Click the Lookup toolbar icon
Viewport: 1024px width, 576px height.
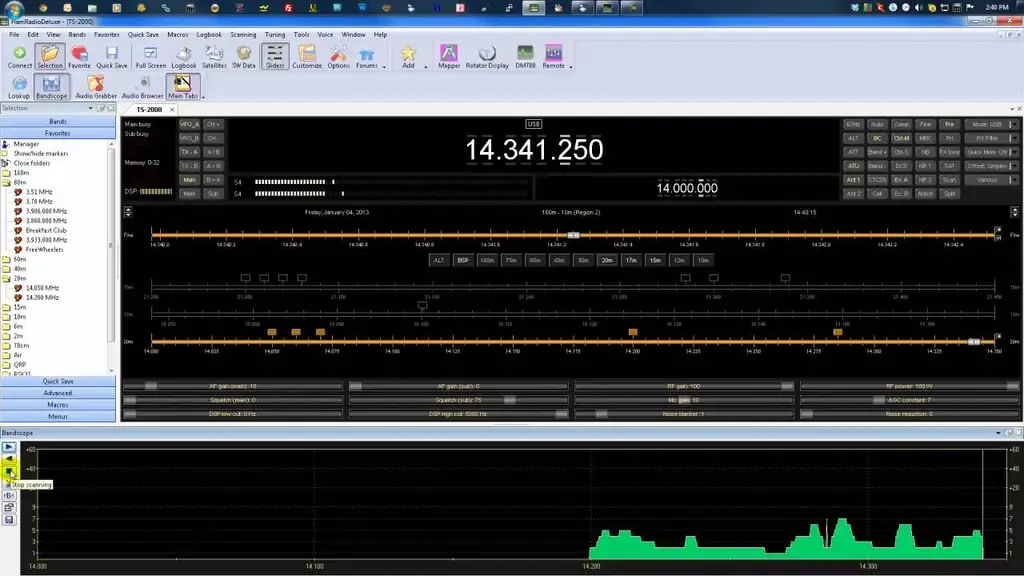tap(19, 87)
